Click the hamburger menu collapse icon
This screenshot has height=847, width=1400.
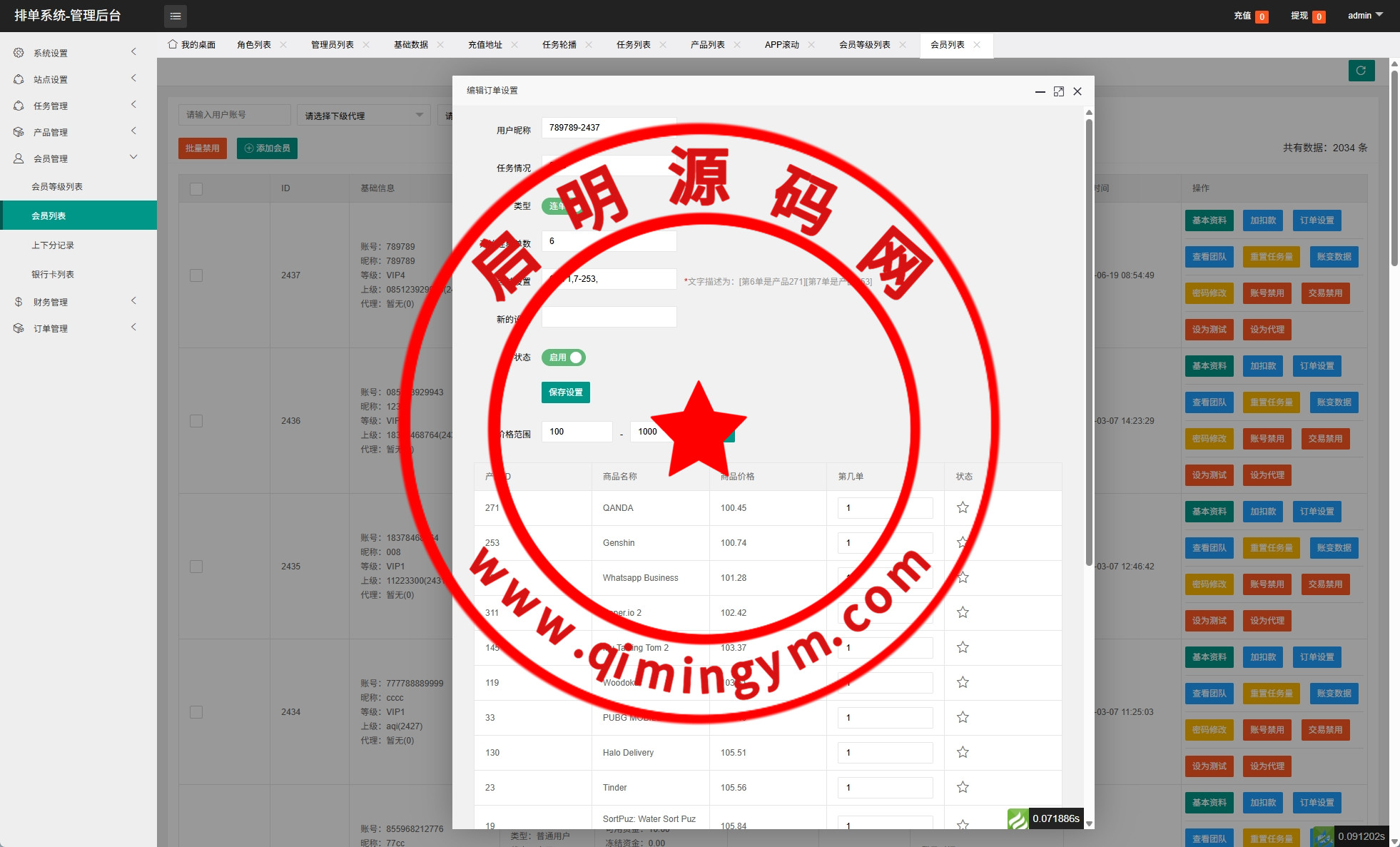pyautogui.click(x=176, y=16)
